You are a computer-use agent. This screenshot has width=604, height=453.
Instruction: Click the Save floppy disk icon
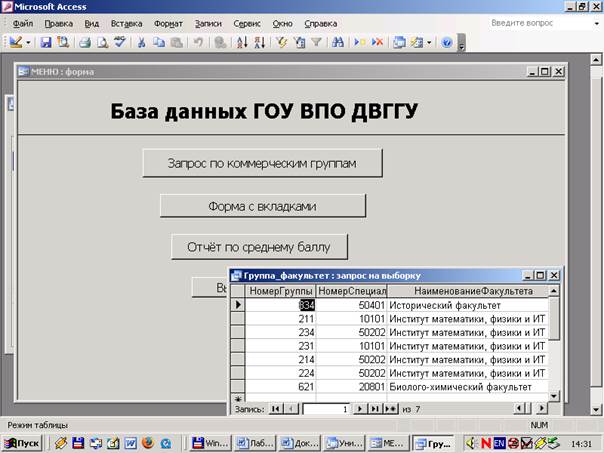46,42
